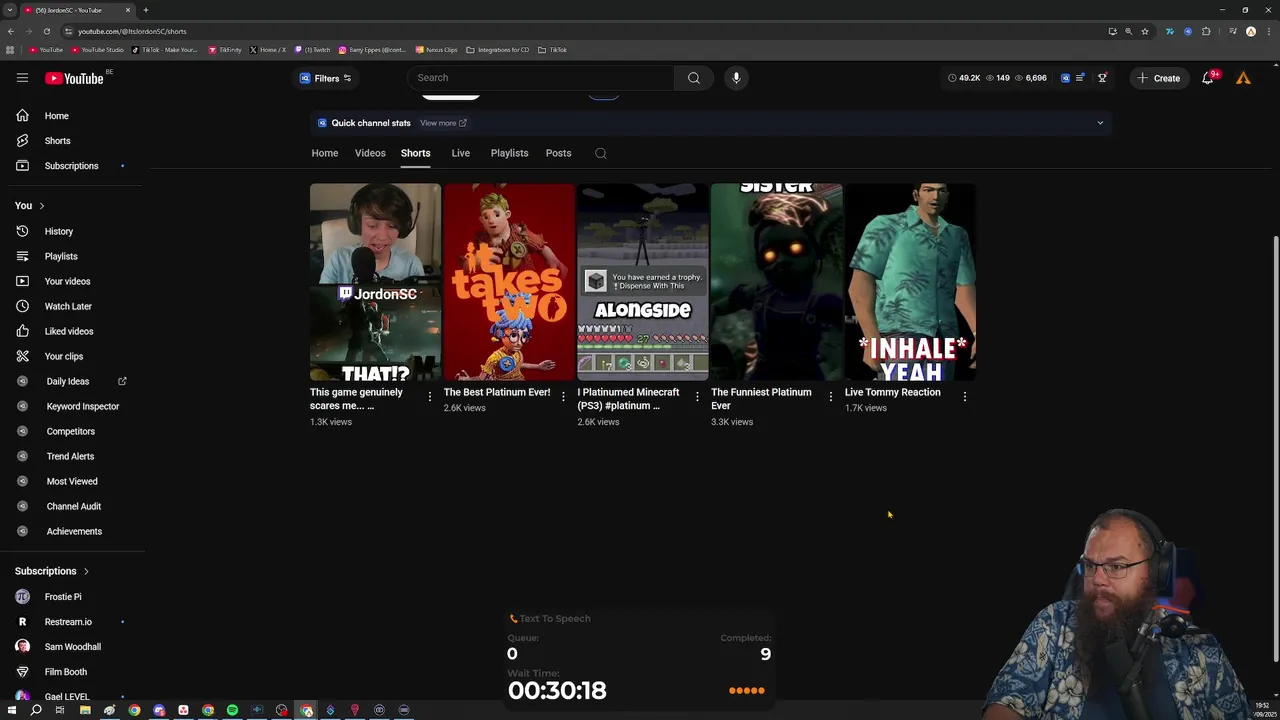Open the Create button

tap(1158, 78)
